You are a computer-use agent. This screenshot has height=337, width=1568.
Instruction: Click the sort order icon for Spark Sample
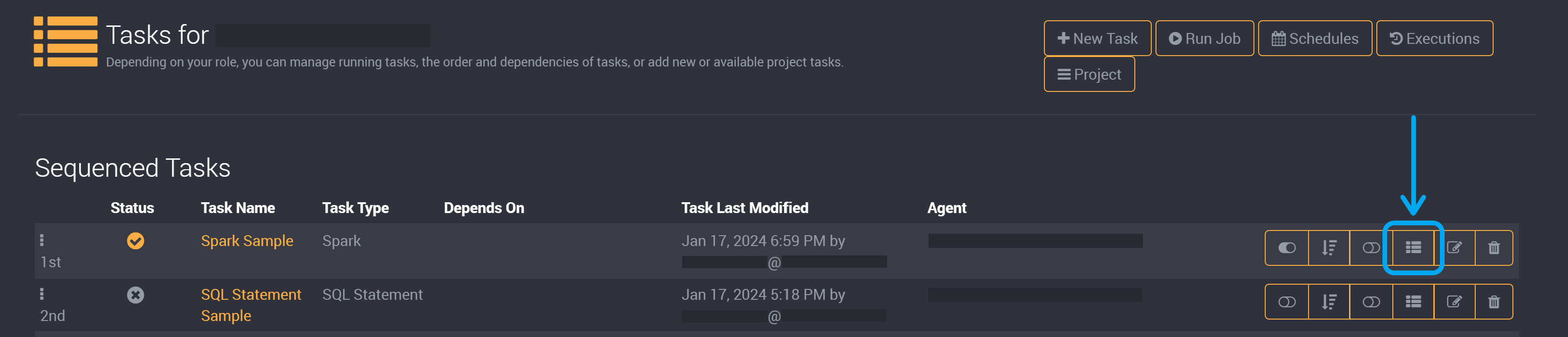pyautogui.click(x=1329, y=247)
